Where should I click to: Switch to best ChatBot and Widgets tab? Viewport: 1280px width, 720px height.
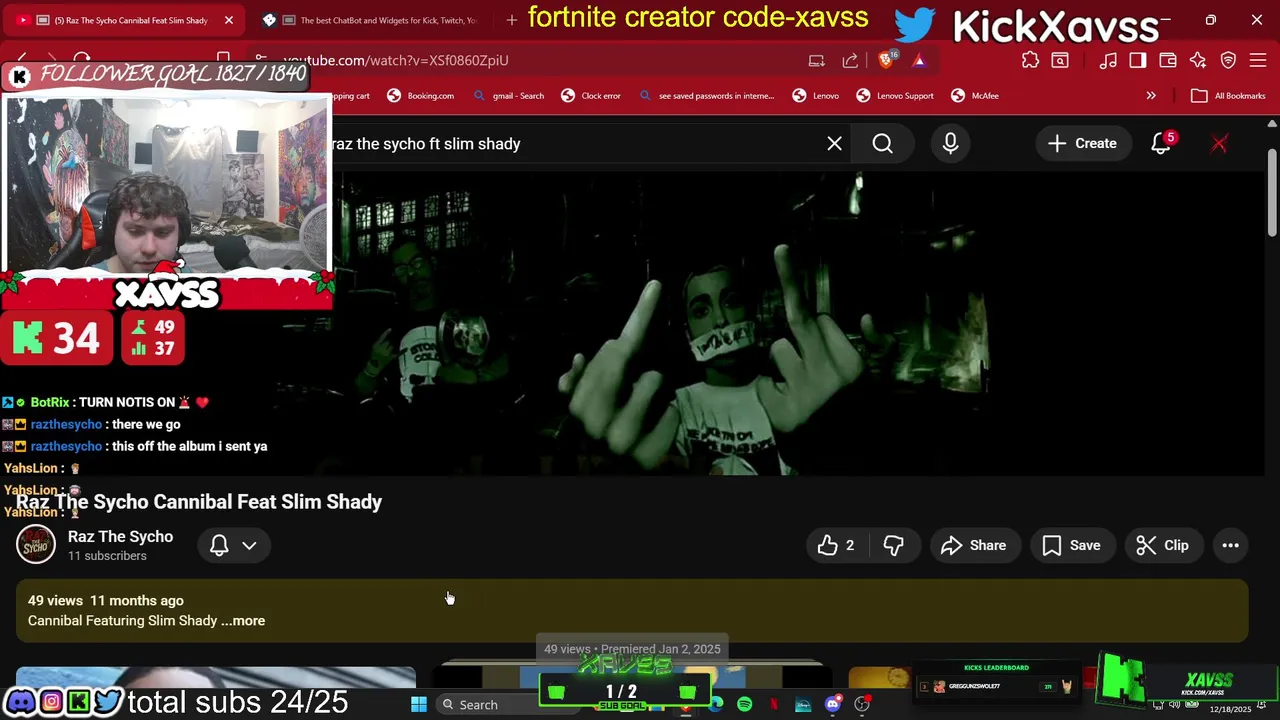tap(372, 20)
